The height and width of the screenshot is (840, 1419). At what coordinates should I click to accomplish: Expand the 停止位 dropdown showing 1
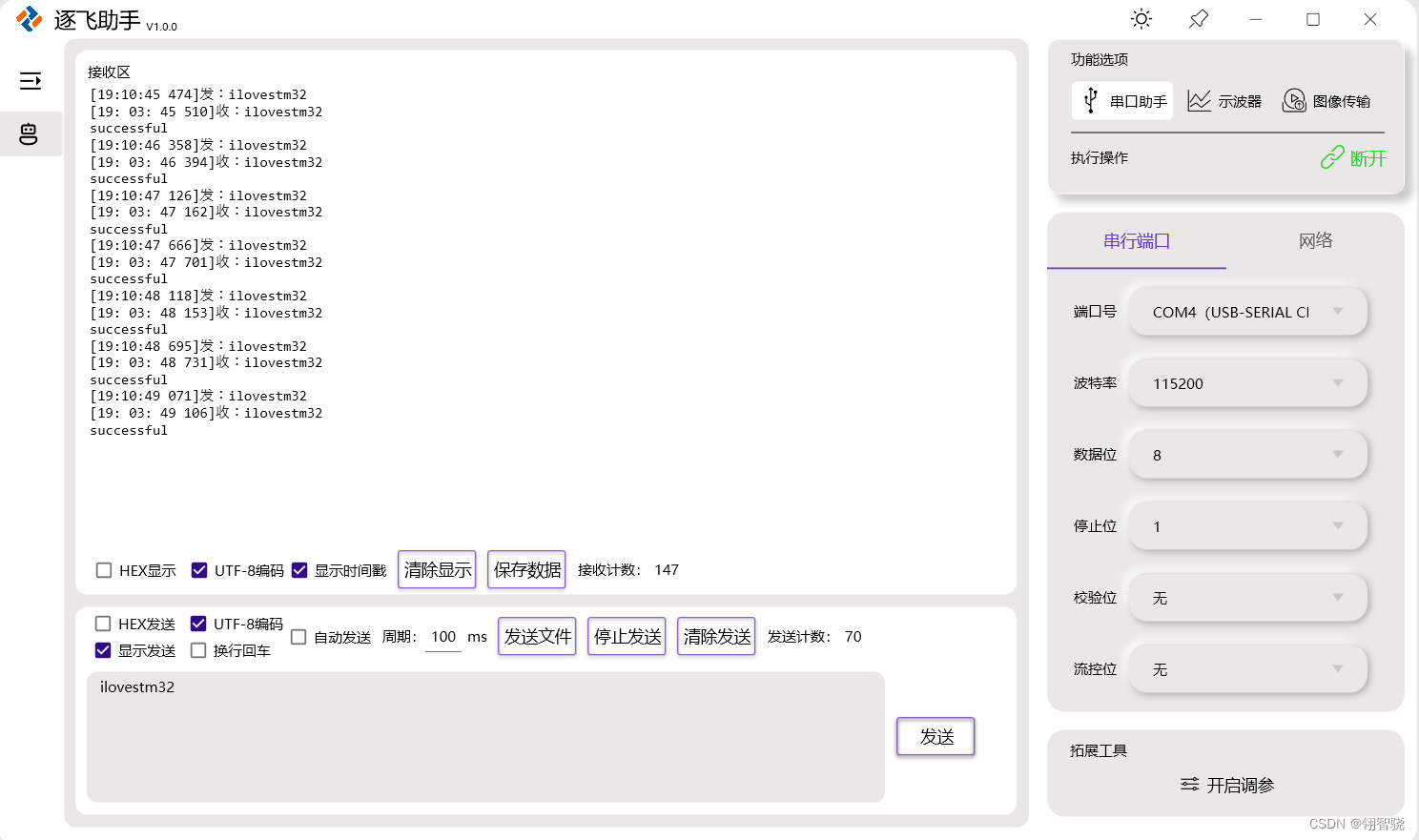1247,526
